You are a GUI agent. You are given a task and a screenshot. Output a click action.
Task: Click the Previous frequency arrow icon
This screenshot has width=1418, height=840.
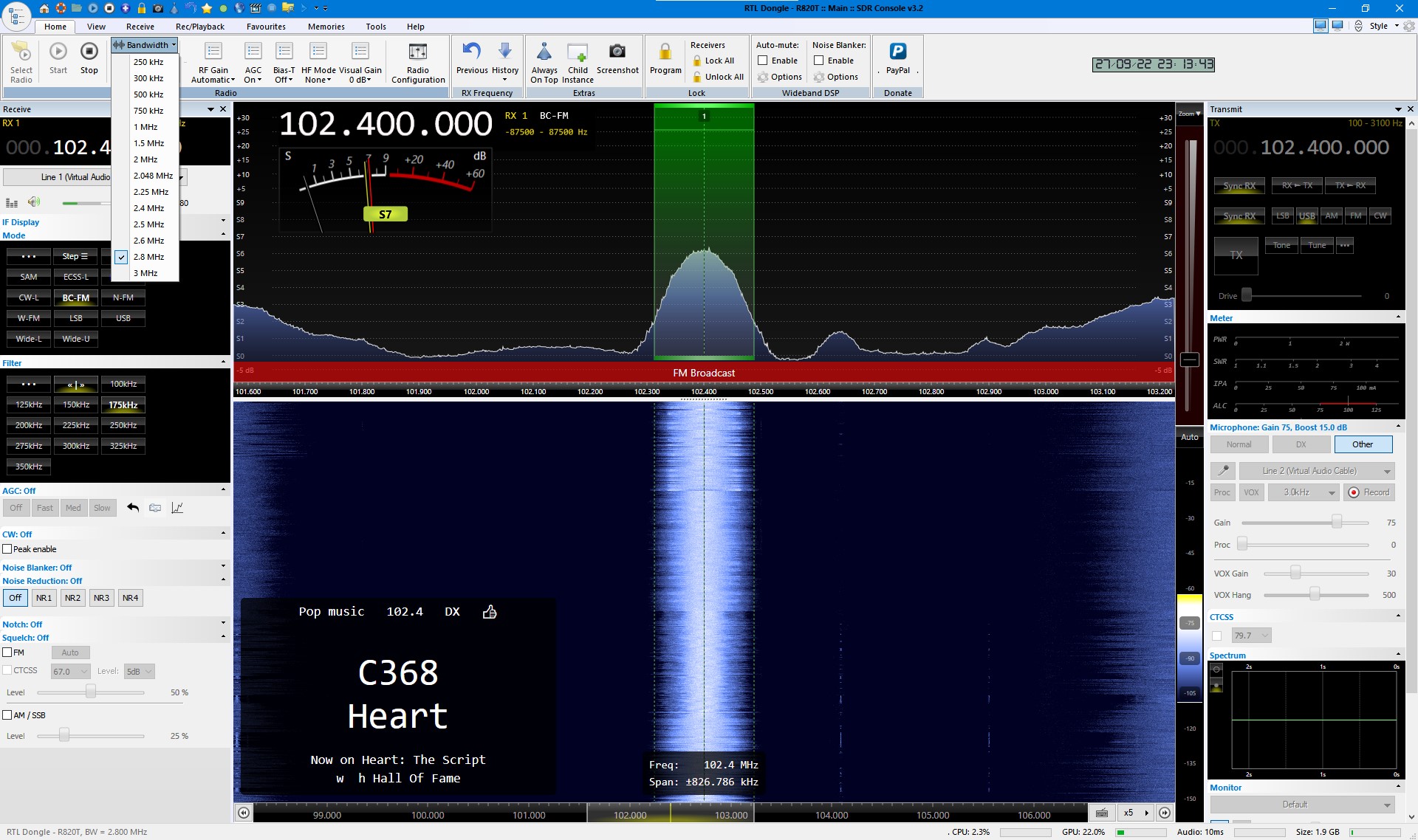pyautogui.click(x=471, y=51)
